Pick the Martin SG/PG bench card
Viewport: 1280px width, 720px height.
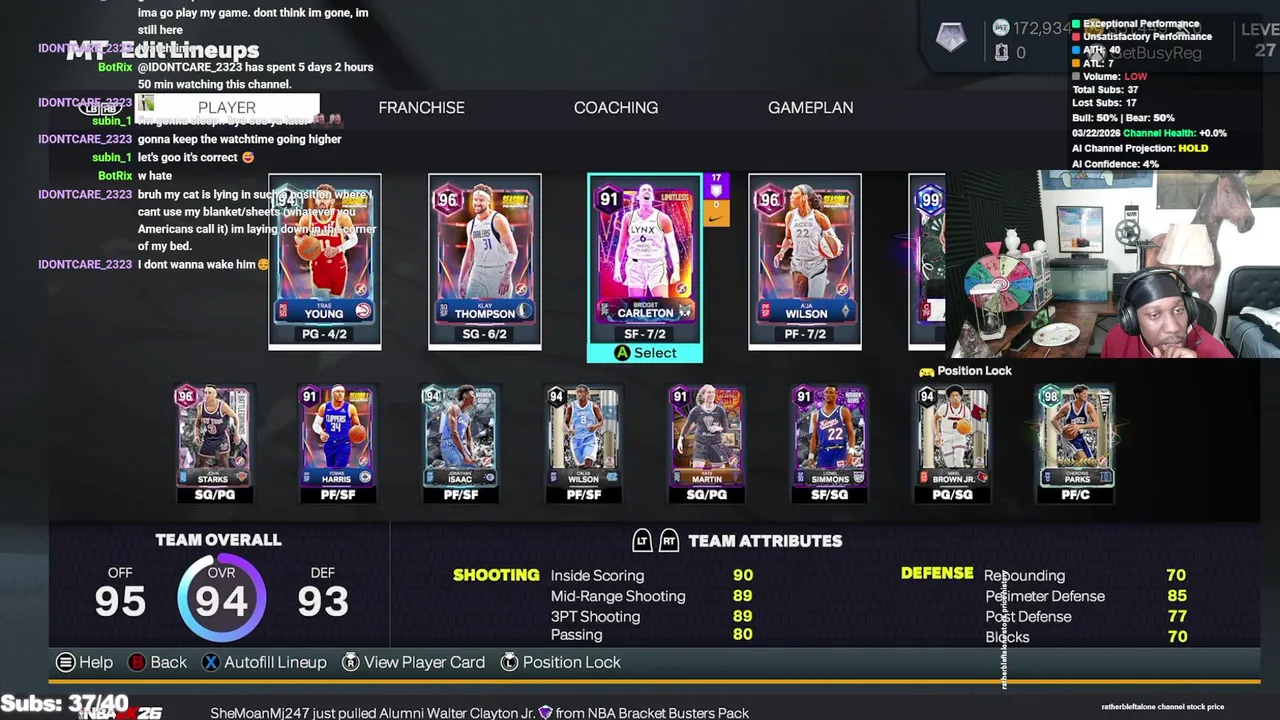(x=706, y=443)
